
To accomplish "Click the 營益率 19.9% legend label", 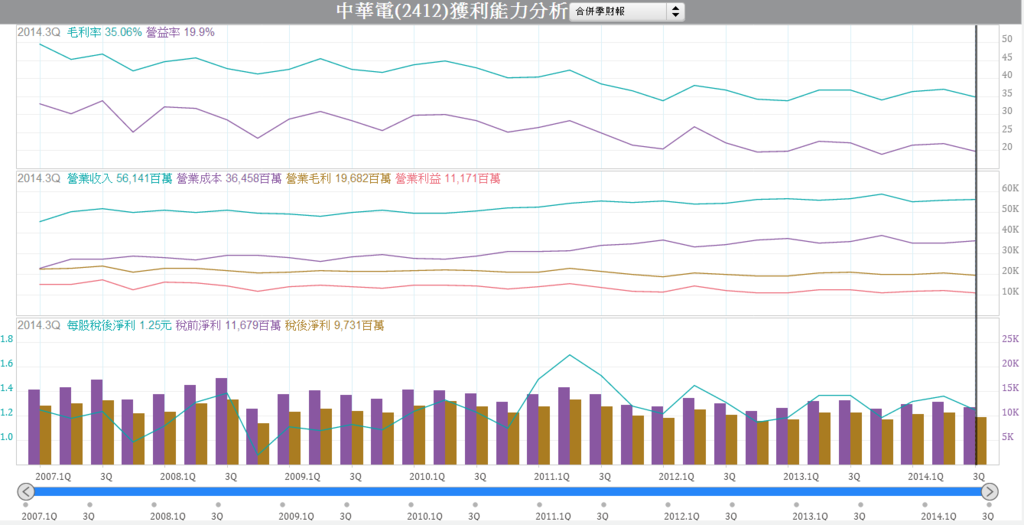I will [x=181, y=32].
